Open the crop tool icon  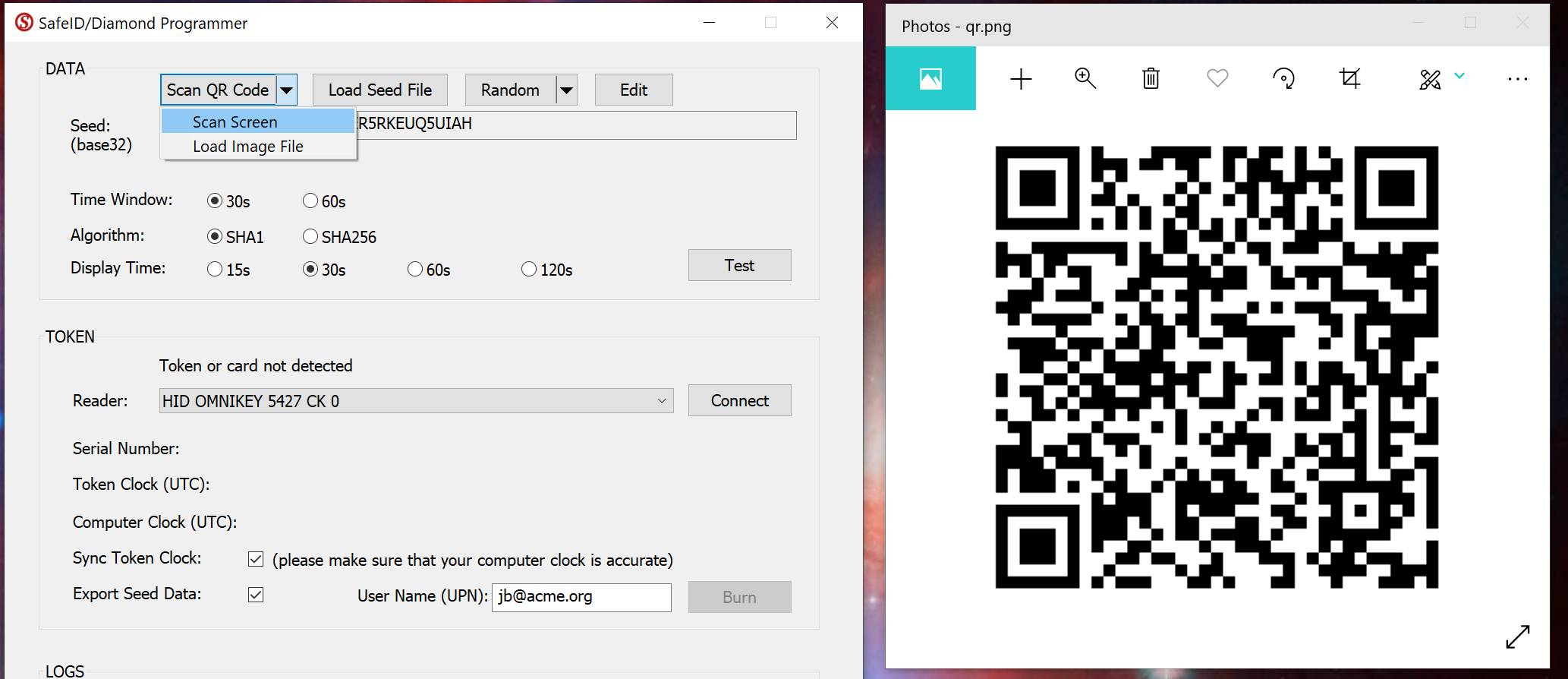click(x=1350, y=79)
